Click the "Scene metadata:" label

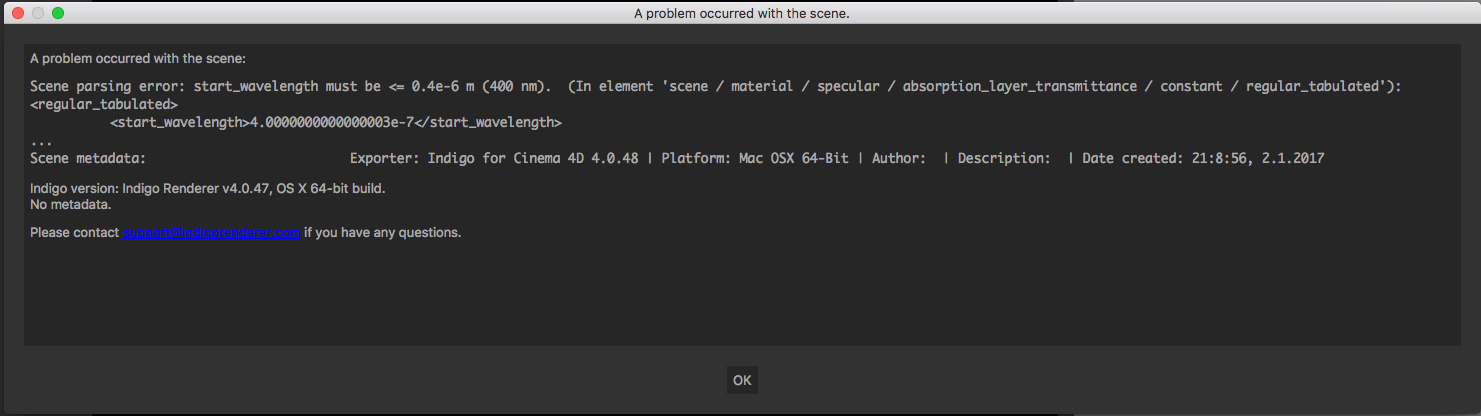point(88,158)
